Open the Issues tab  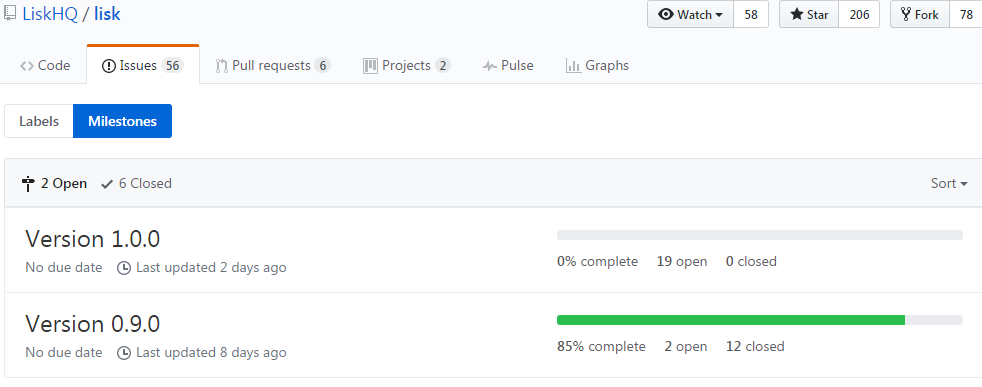point(143,66)
